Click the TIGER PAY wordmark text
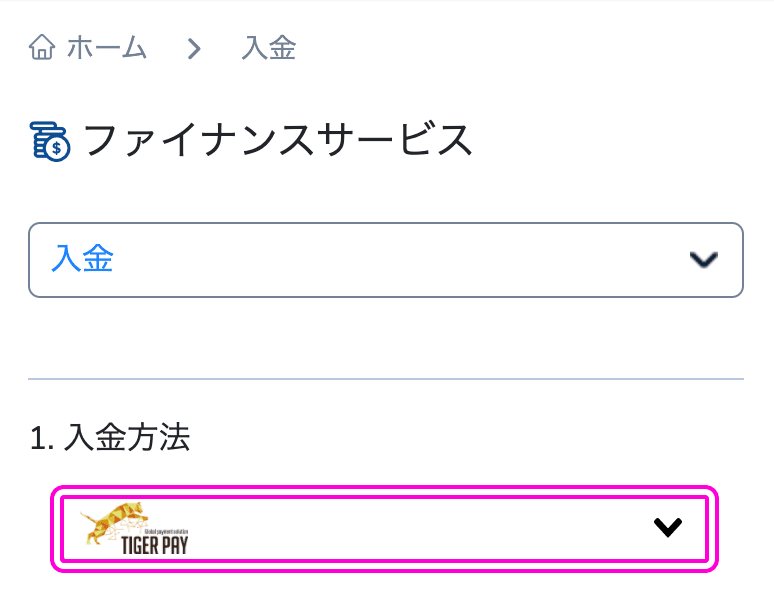 tap(155, 546)
